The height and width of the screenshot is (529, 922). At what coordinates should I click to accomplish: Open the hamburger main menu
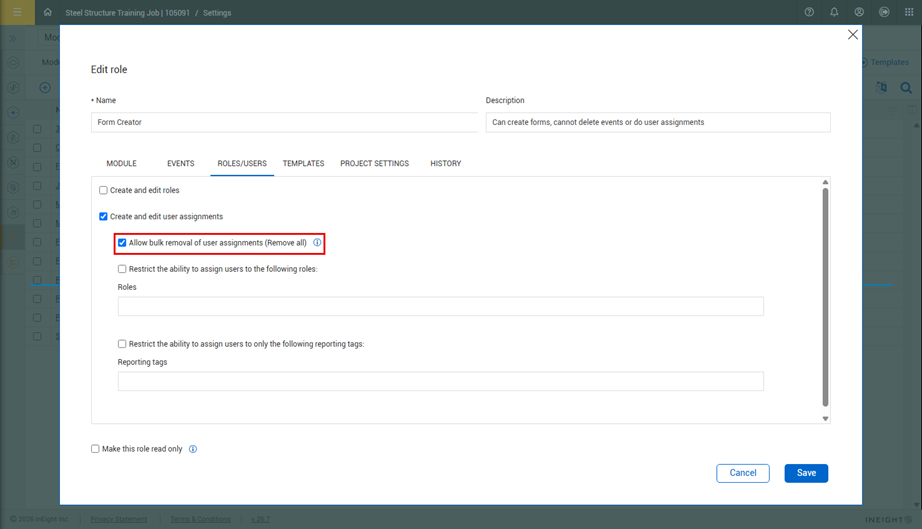pos(17,12)
